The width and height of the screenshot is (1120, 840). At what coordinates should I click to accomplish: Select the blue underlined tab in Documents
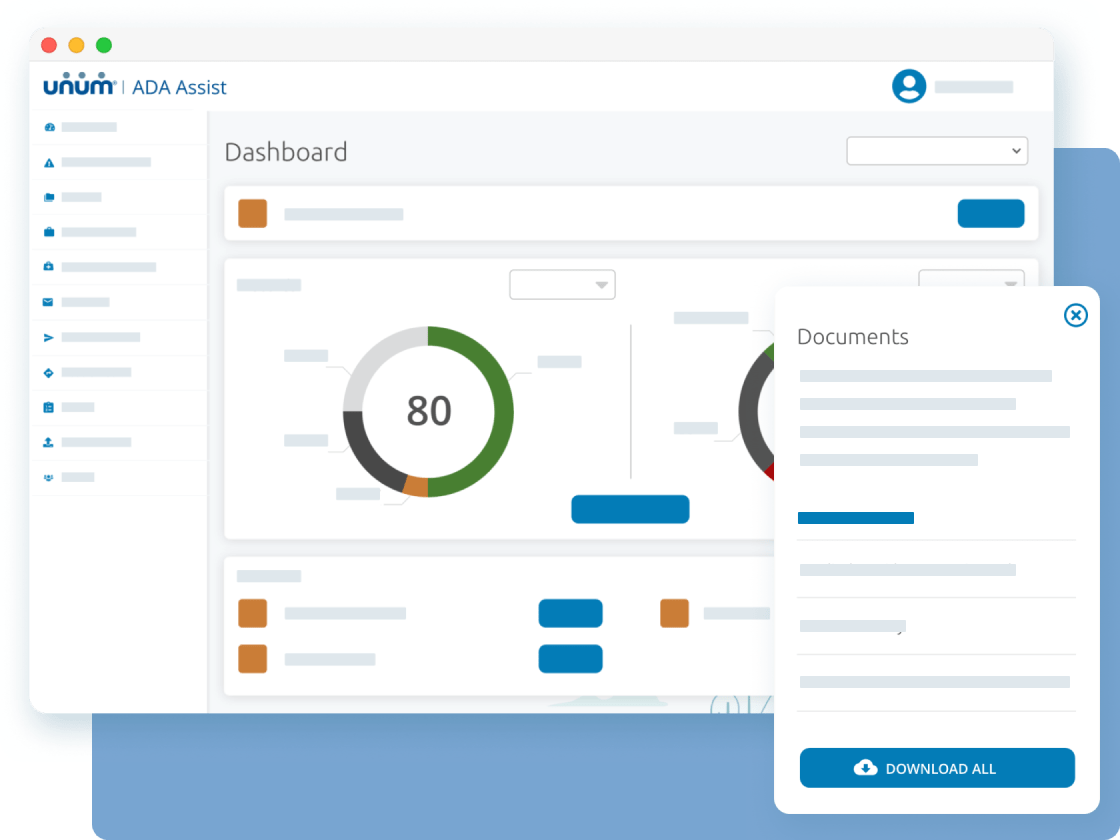[856, 518]
